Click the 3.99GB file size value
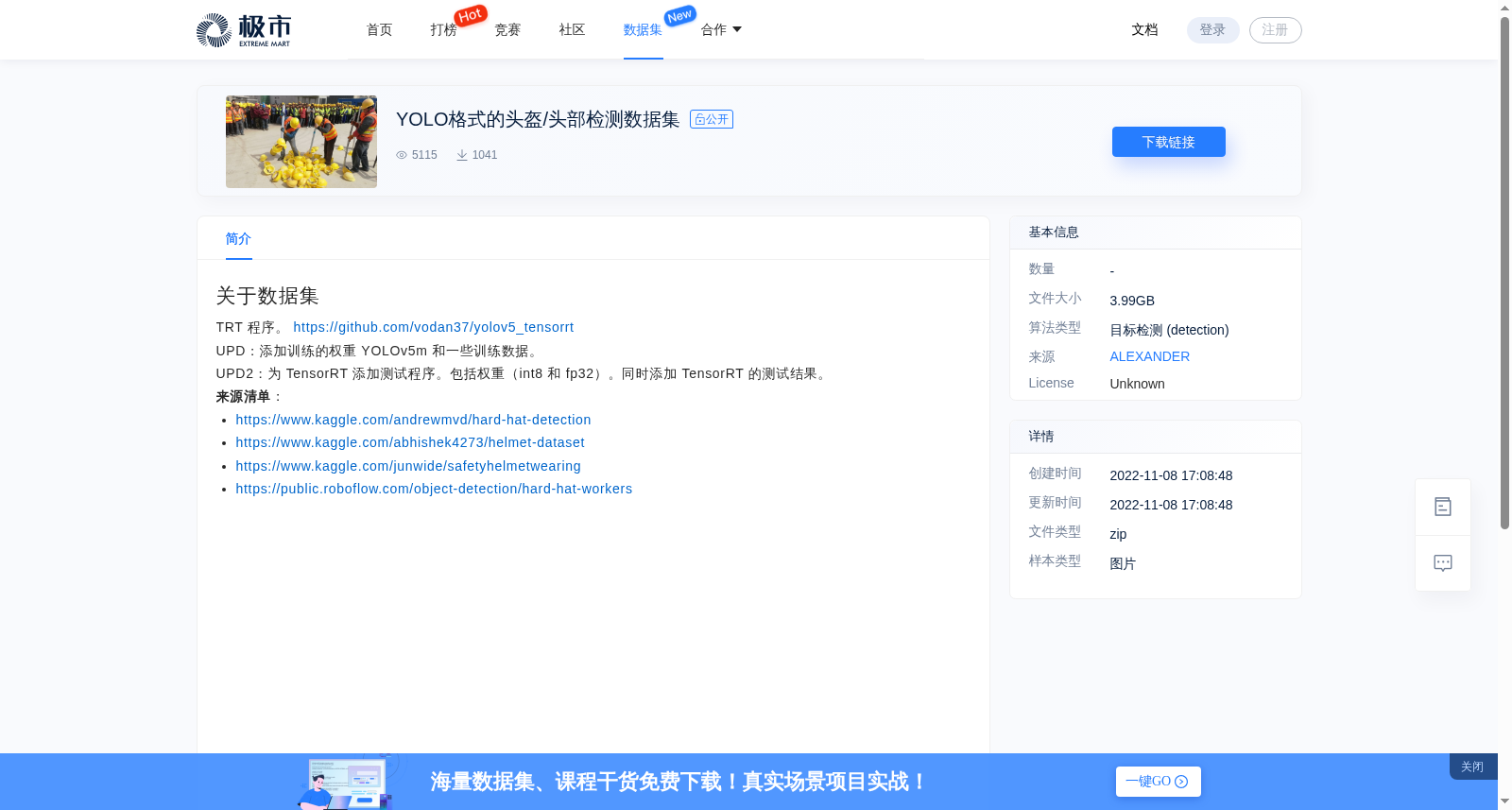This screenshot has width=1512, height=810. click(1132, 301)
